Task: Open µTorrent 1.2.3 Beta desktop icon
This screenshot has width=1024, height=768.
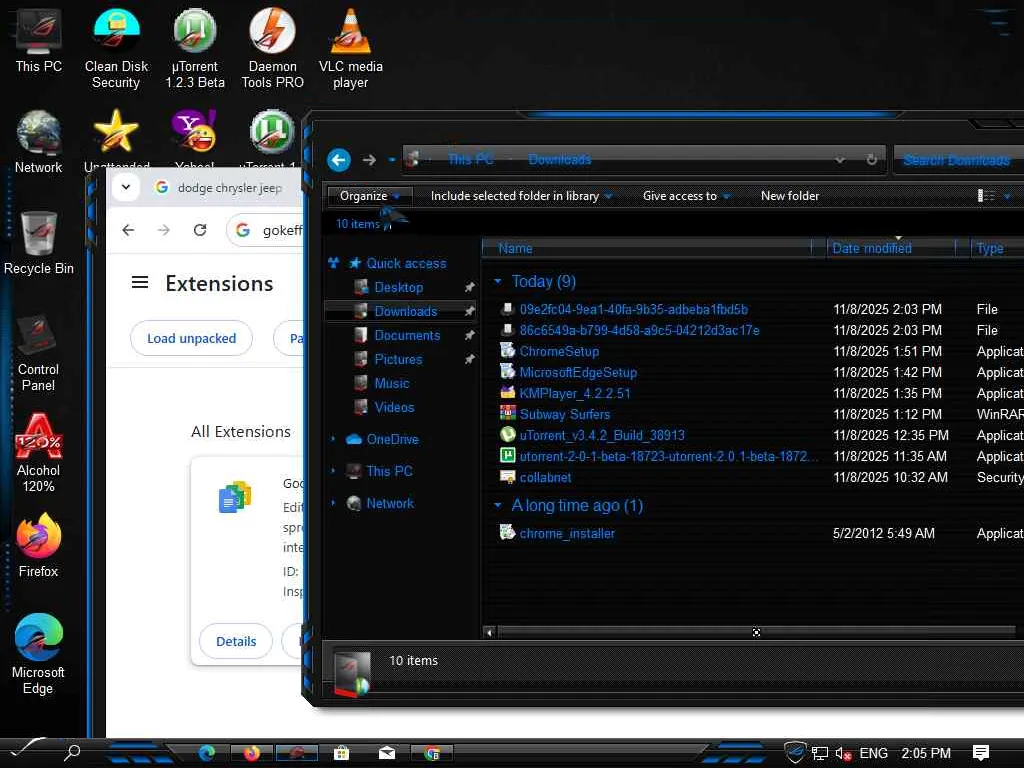Action: pos(195,48)
